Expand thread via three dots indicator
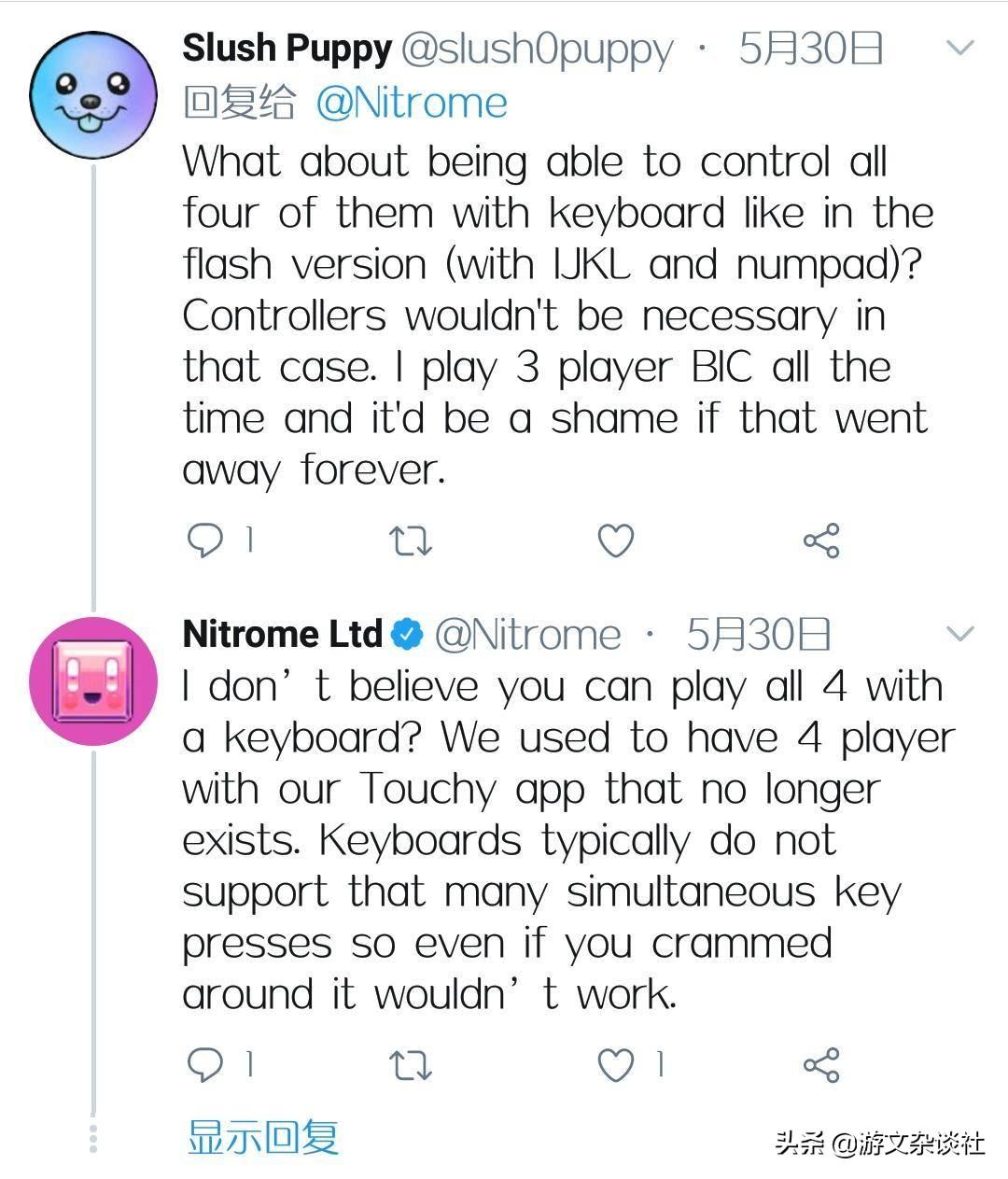This screenshot has height=1179, width=1008. tap(93, 1139)
